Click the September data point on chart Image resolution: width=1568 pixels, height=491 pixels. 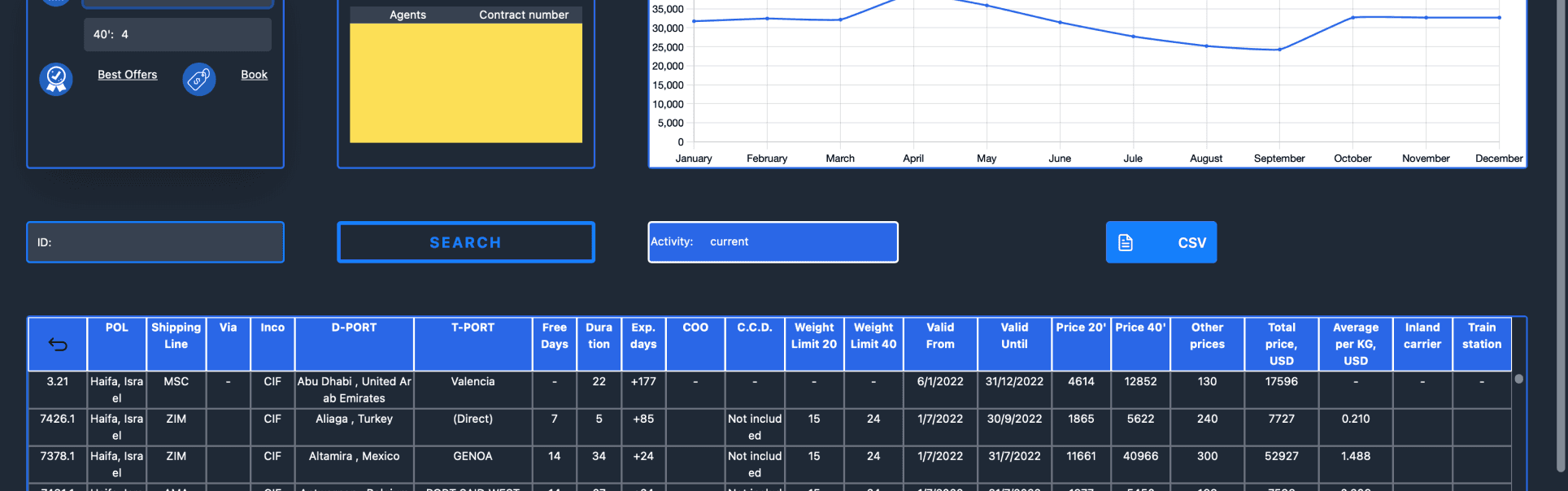click(1279, 50)
